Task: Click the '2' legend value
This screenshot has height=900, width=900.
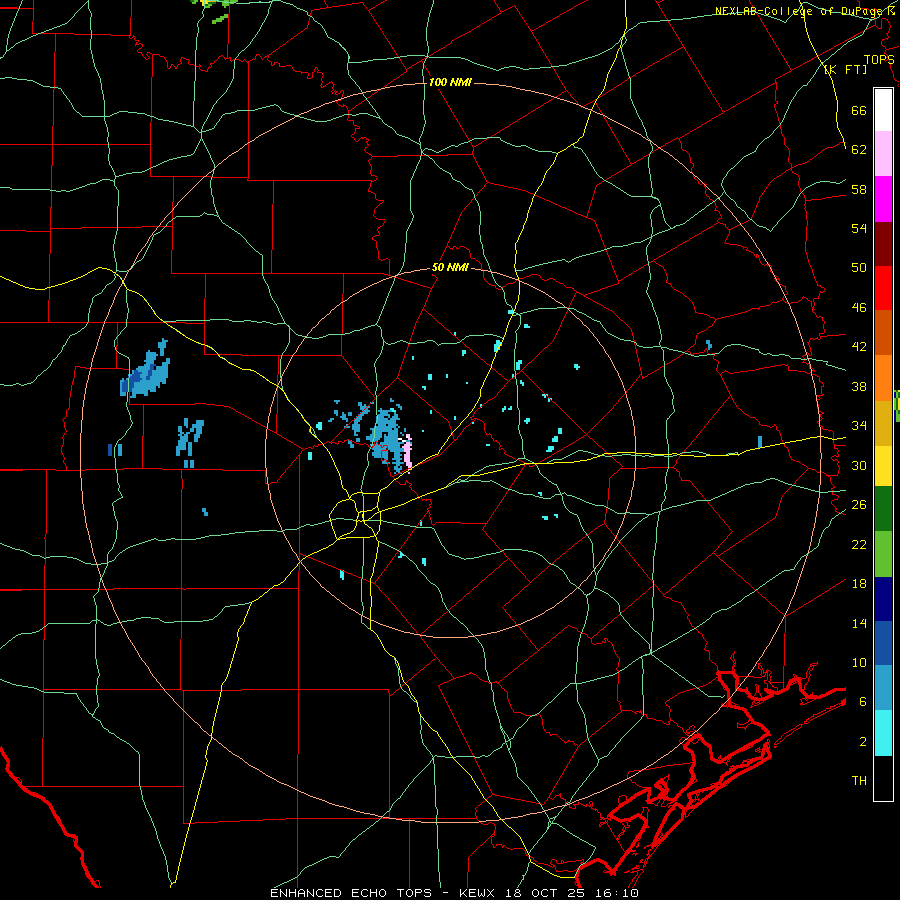Action: click(x=863, y=742)
